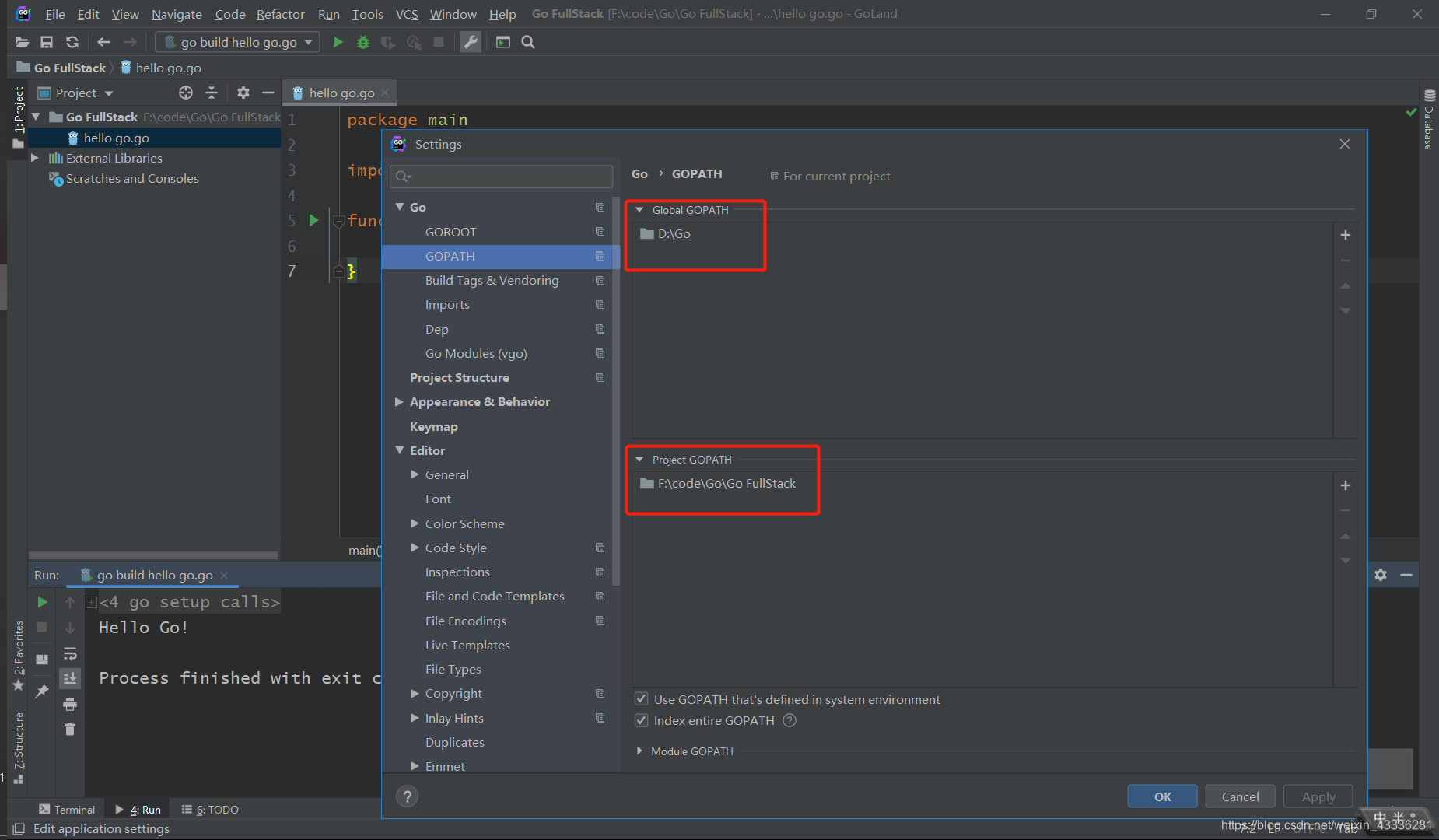Image resolution: width=1439 pixels, height=840 pixels.
Task: Close the Settings dialog
Action: pos(1345,144)
